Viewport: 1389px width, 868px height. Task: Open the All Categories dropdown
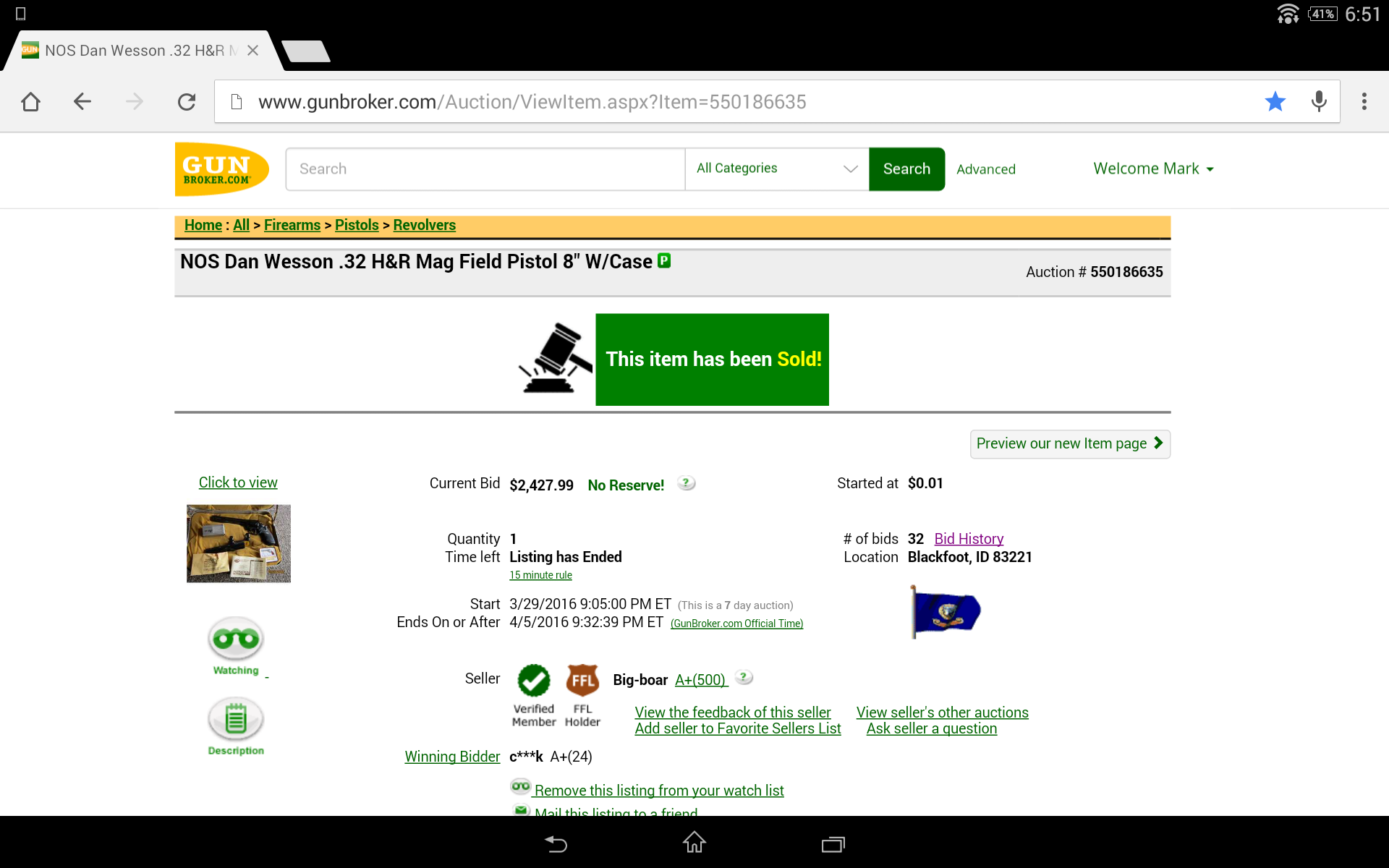point(777,169)
